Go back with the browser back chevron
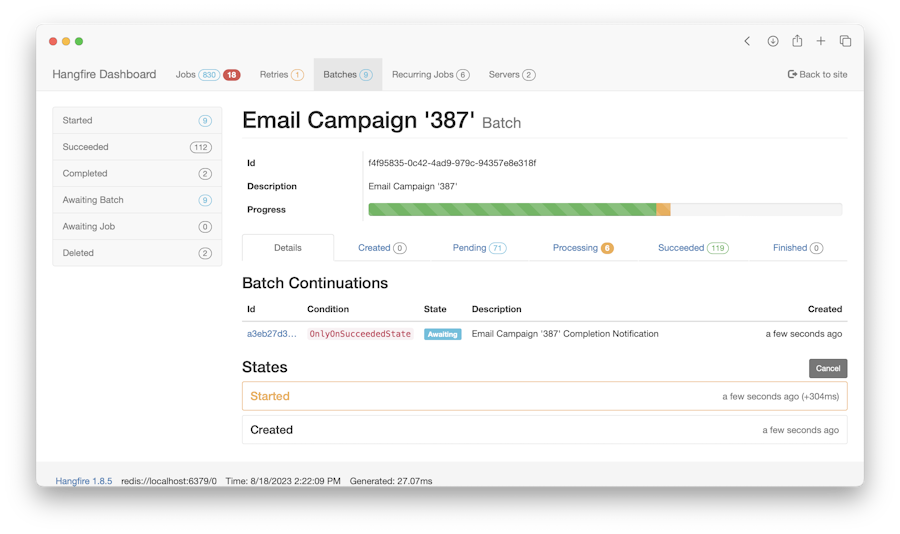The width and height of the screenshot is (900, 534). 747,41
